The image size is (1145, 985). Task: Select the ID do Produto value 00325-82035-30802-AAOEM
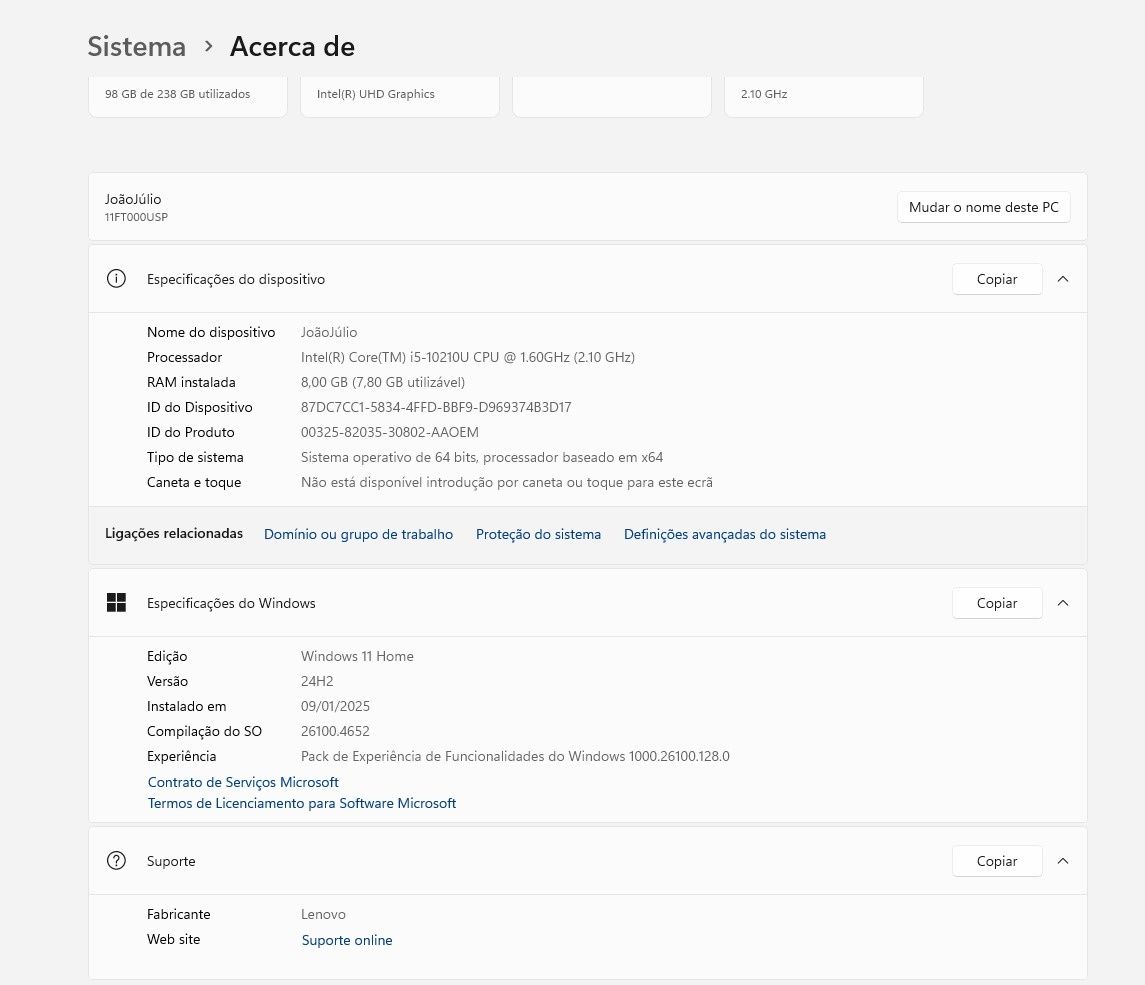[x=390, y=432]
